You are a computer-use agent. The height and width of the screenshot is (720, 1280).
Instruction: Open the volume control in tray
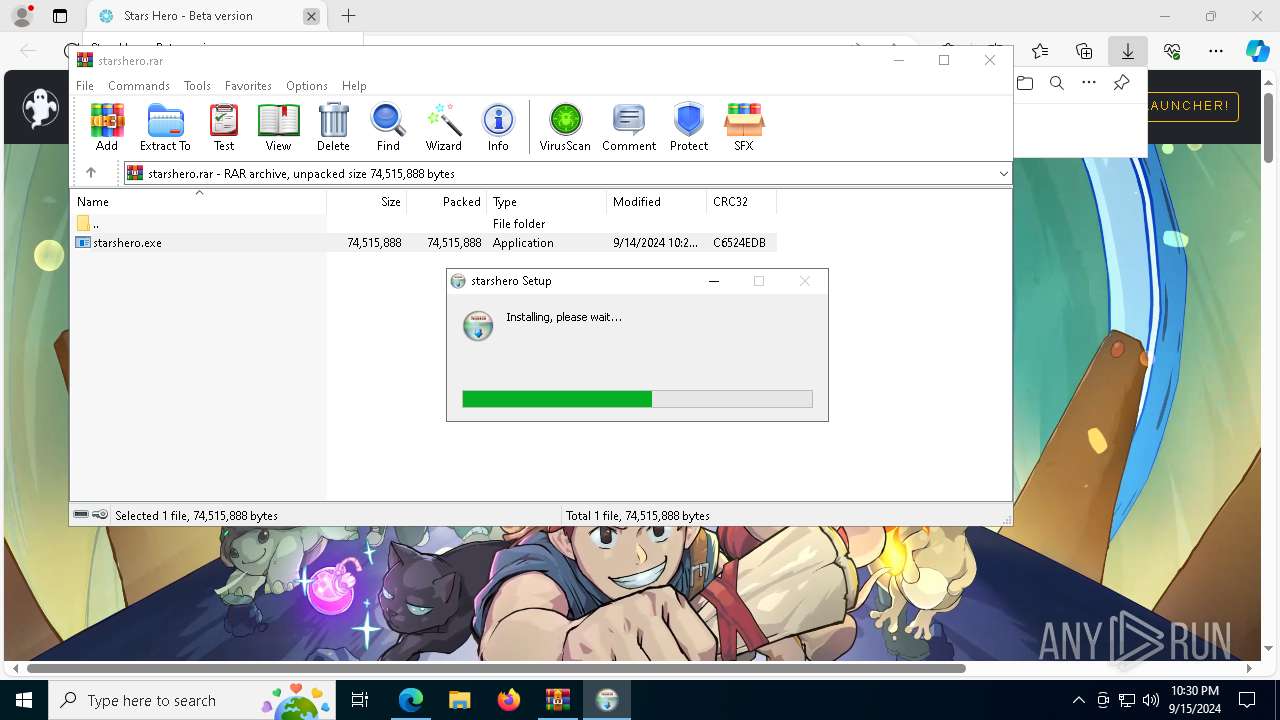tap(1151, 700)
